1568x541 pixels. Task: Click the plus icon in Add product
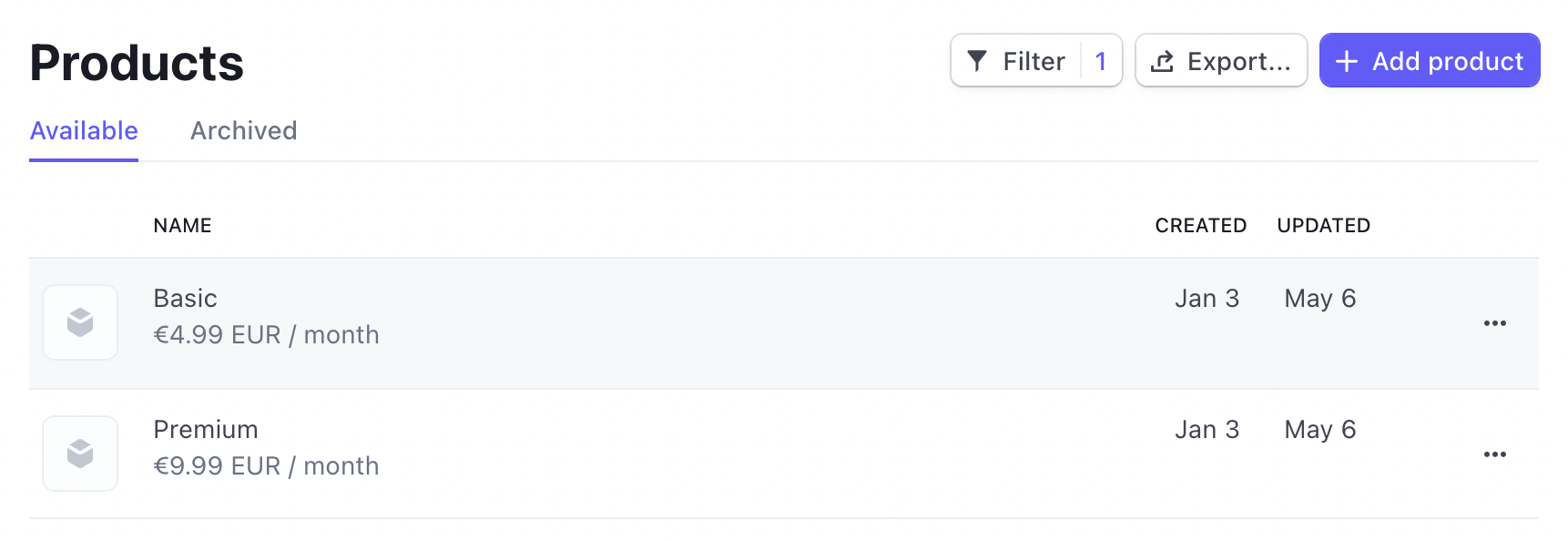click(x=1346, y=61)
